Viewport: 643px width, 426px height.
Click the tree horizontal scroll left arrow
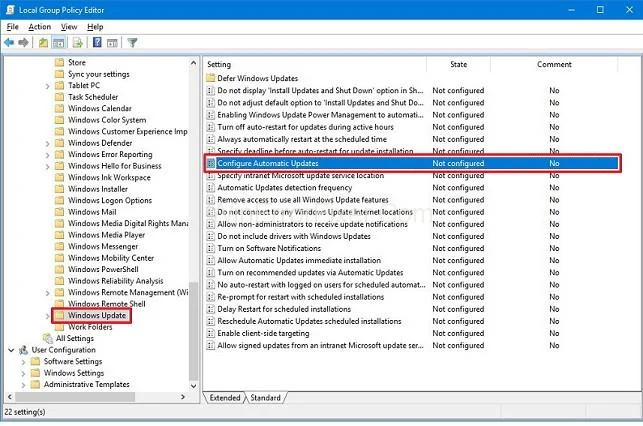pyautogui.click(x=10, y=396)
